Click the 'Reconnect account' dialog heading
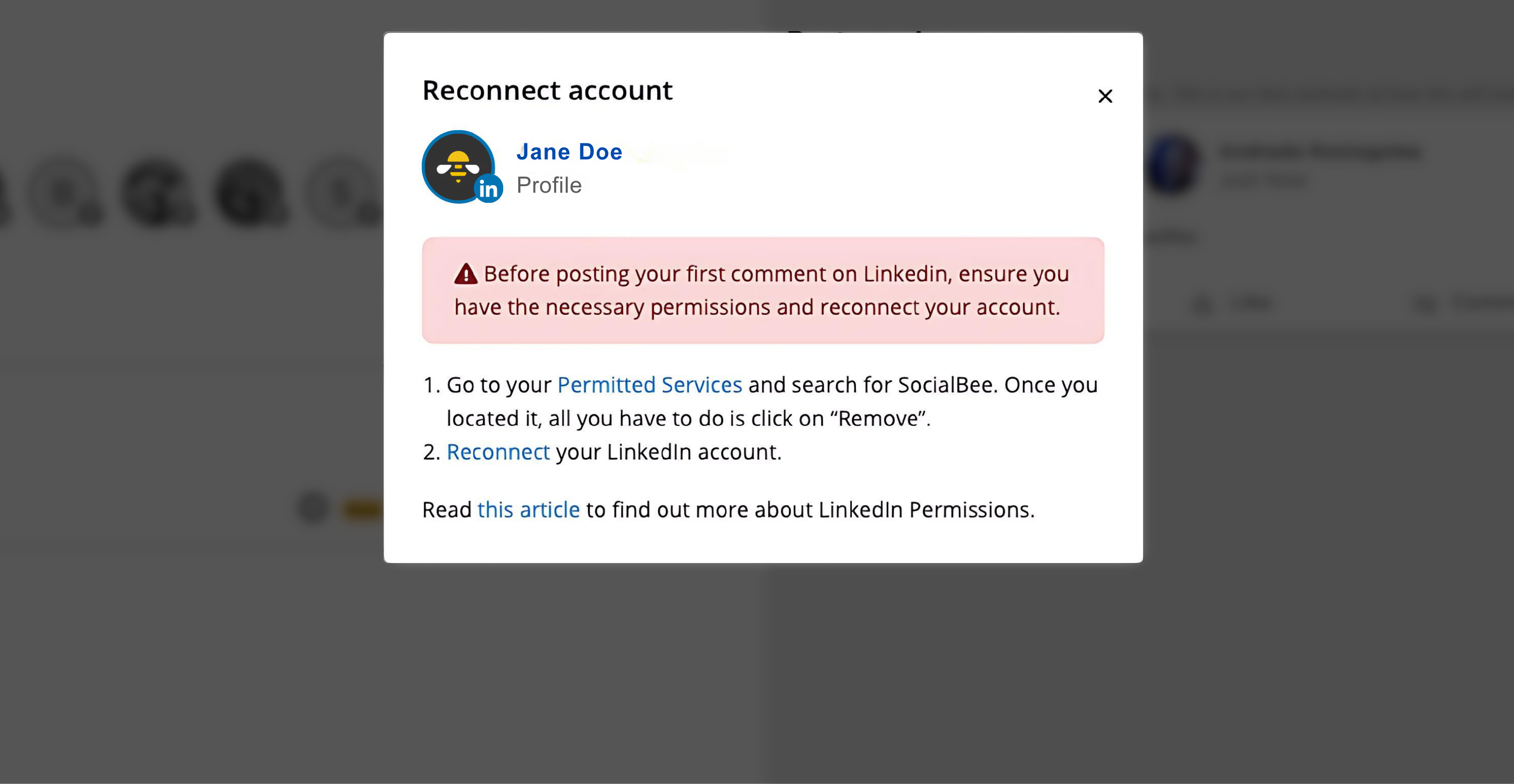The image size is (1514, 784). [547, 90]
